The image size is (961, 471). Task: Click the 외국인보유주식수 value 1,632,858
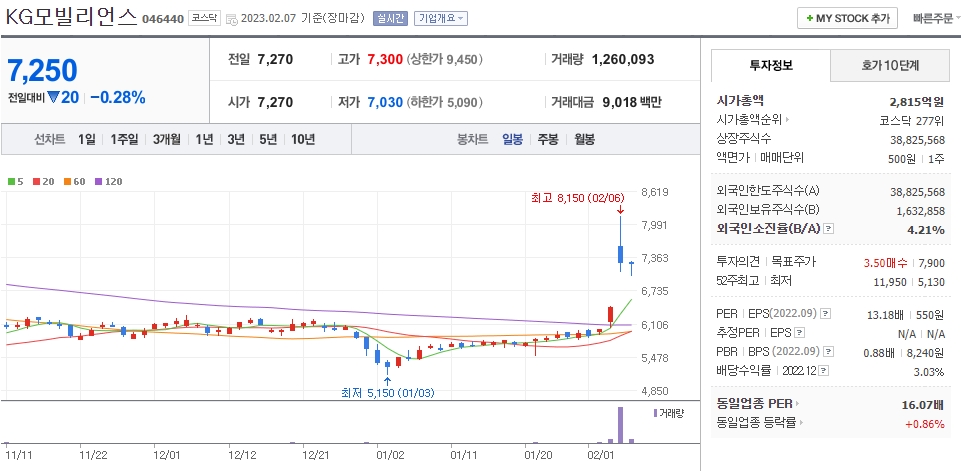[920, 210]
